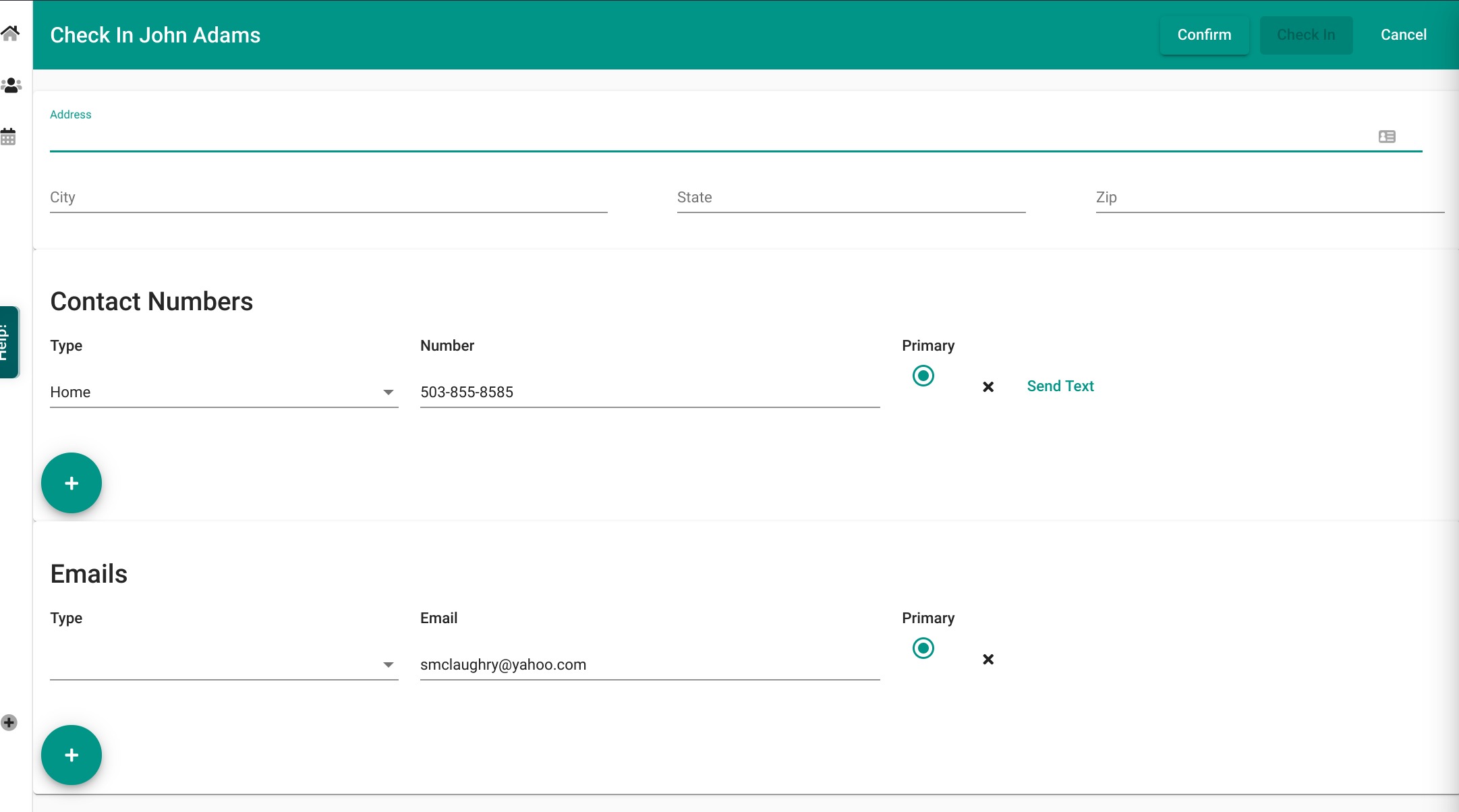Expand the Home phone type dropdown
1459x812 pixels.
(x=223, y=393)
